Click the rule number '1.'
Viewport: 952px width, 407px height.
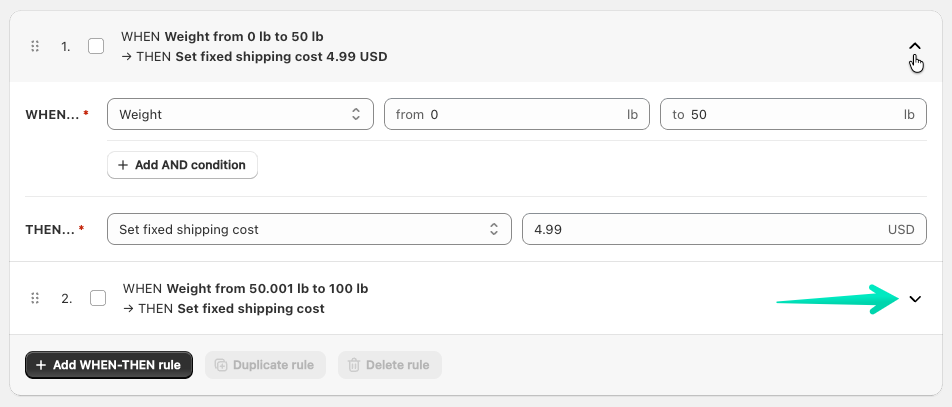point(66,46)
